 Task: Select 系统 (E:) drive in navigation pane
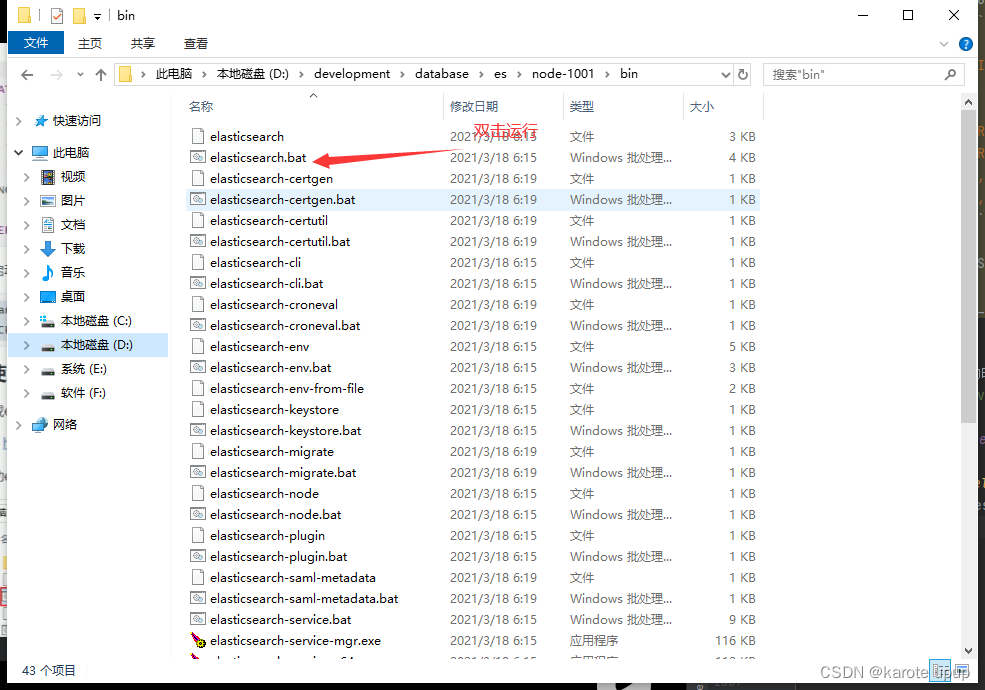[84, 369]
